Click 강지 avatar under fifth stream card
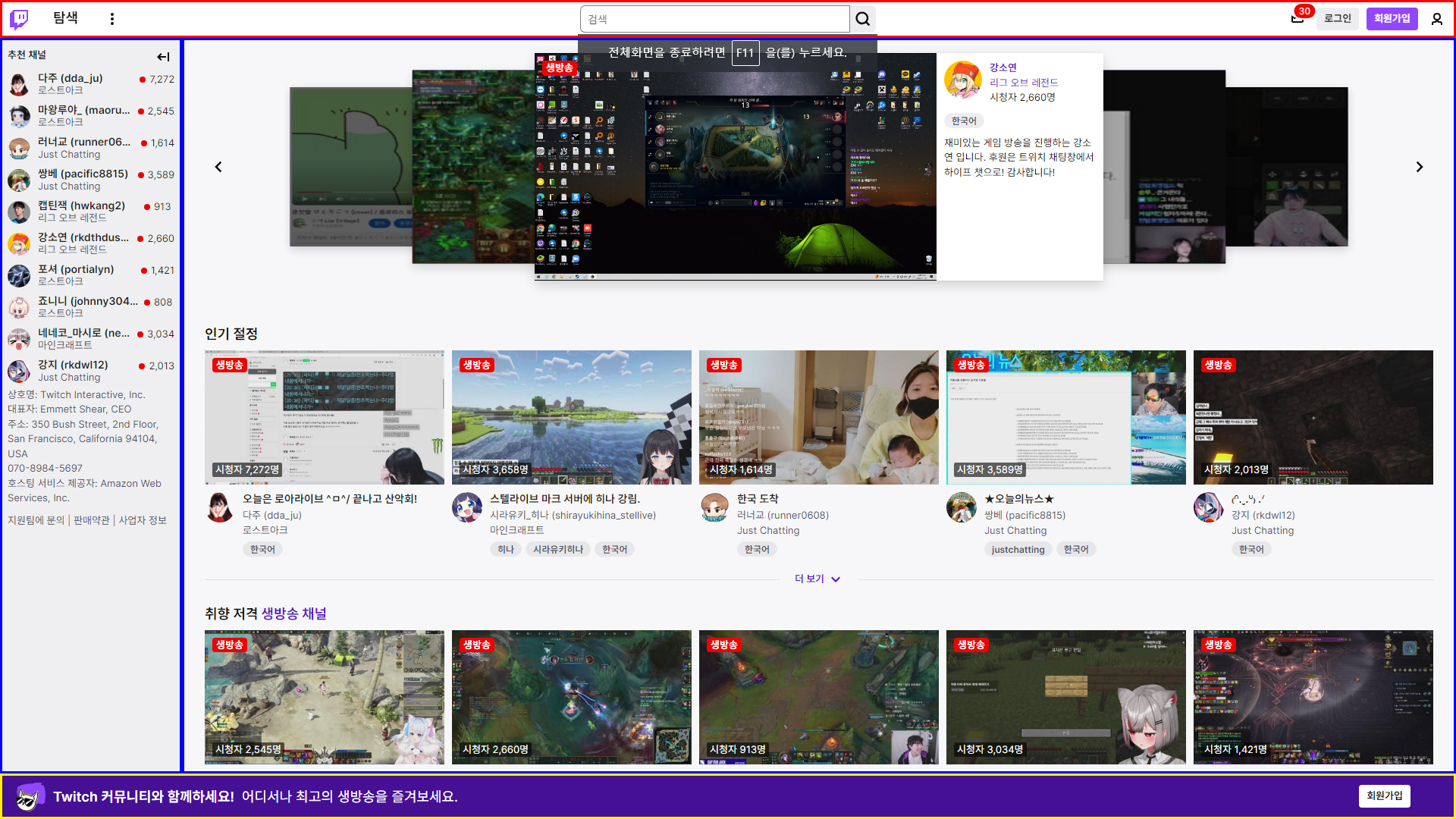The image size is (1456, 819). click(x=1209, y=507)
